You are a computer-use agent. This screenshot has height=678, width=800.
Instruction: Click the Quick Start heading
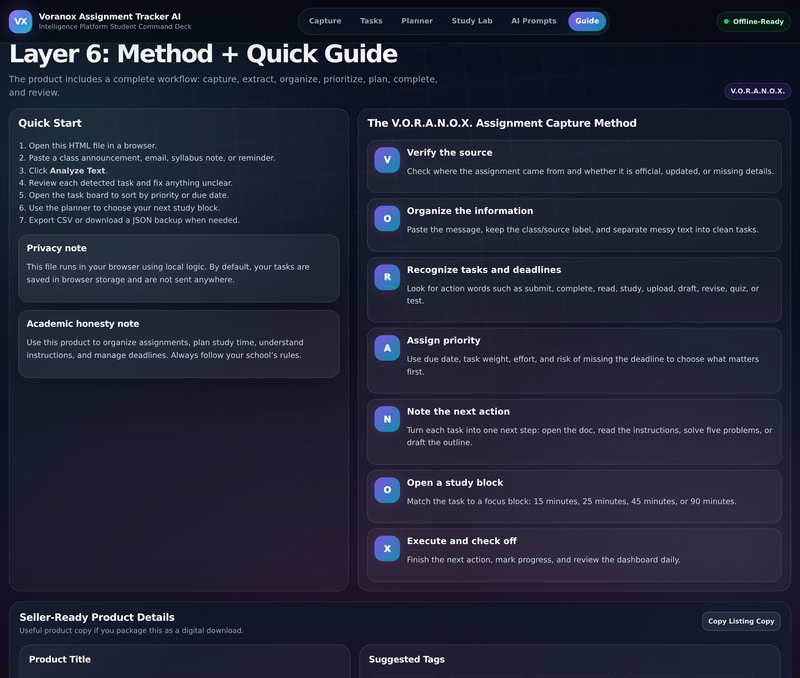[50, 123]
